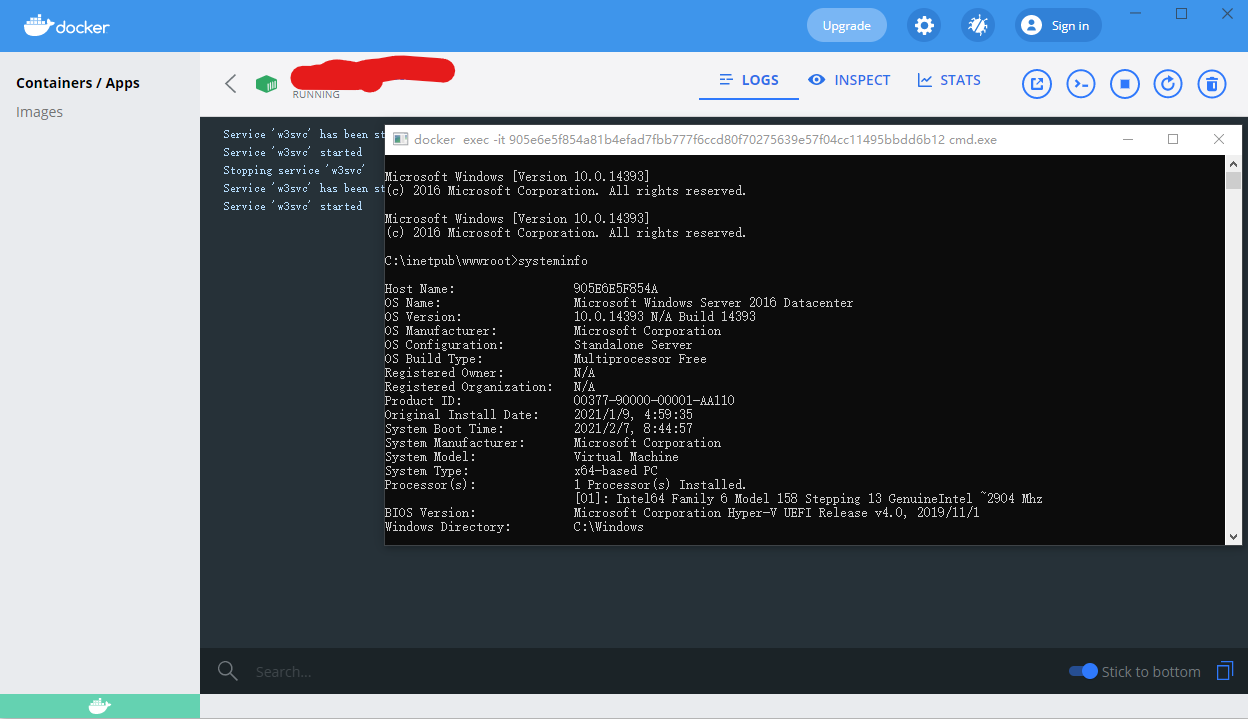Click the cmd window title icon
Image resolution: width=1248 pixels, height=719 pixels.
point(400,140)
